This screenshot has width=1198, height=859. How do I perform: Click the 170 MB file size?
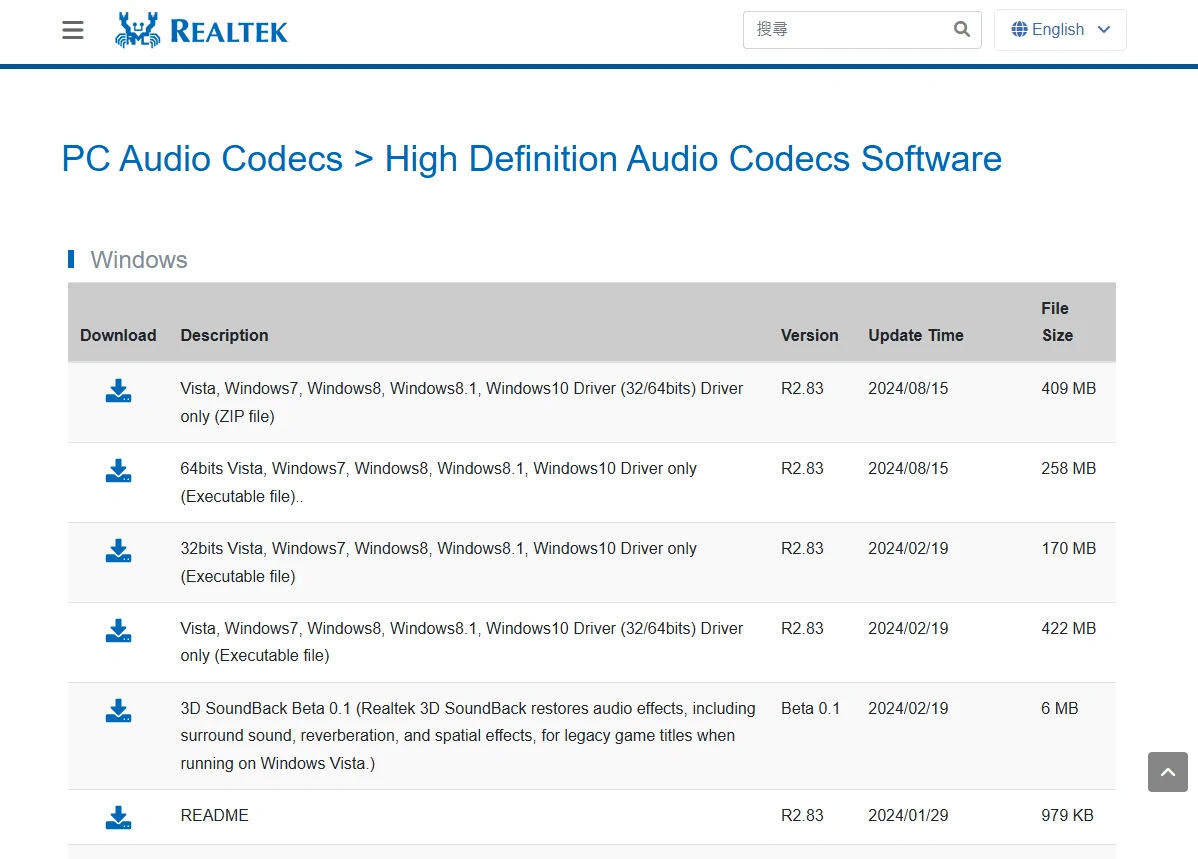pyautogui.click(x=1068, y=549)
